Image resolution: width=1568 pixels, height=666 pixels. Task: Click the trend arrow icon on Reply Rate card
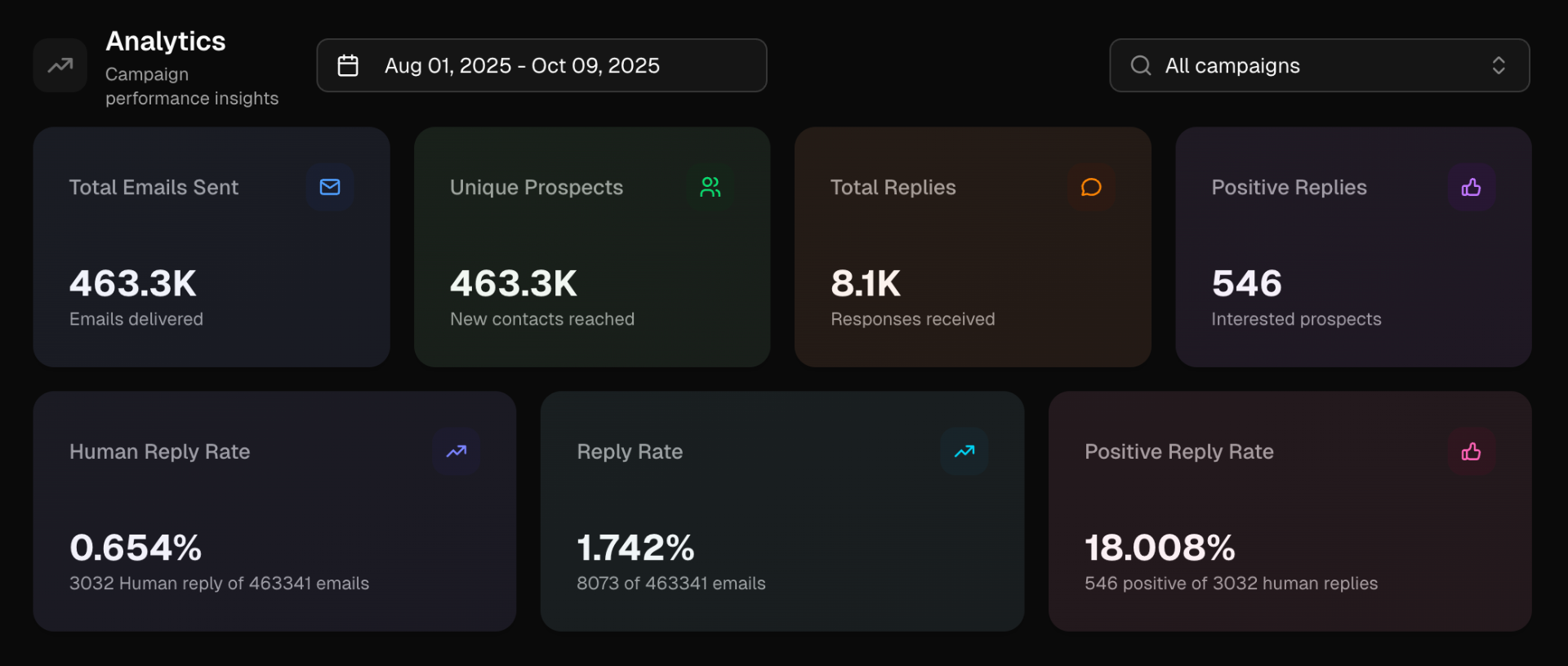[x=964, y=451]
